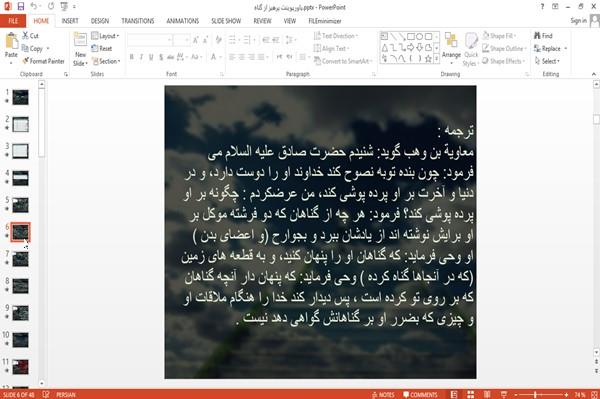600x399 pixels.
Task: Toggle the Comments pane in status bar
Action: pos(420,395)
